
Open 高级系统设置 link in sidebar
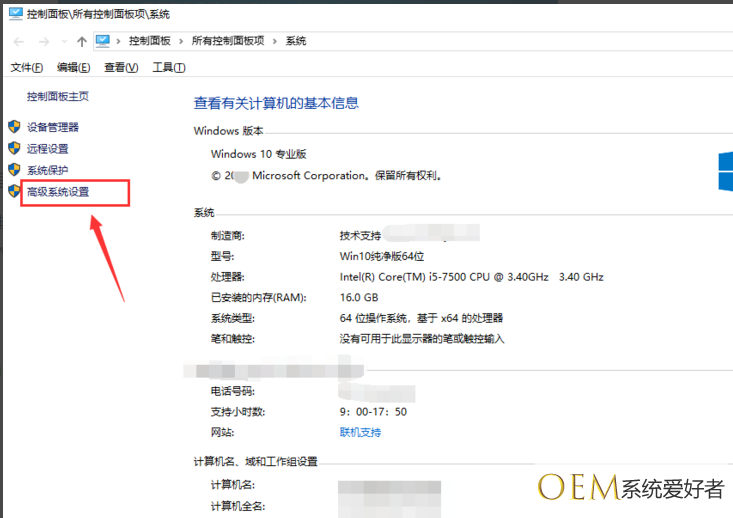point(58,191)
